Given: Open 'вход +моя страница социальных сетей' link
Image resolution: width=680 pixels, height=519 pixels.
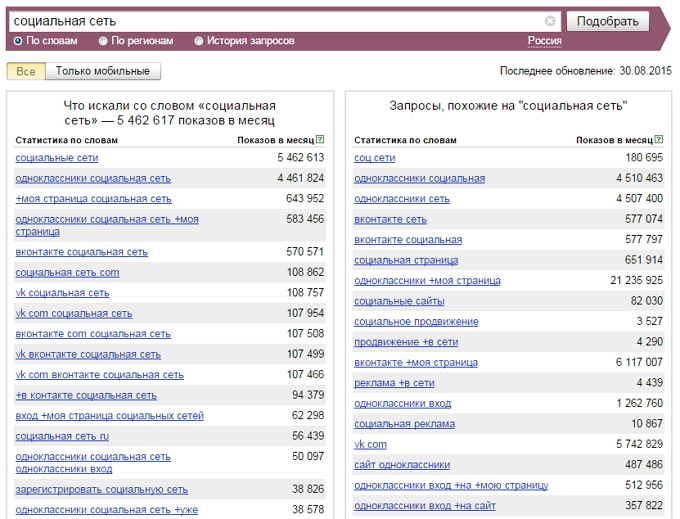Looking at the screenshot, I should 110,416.
